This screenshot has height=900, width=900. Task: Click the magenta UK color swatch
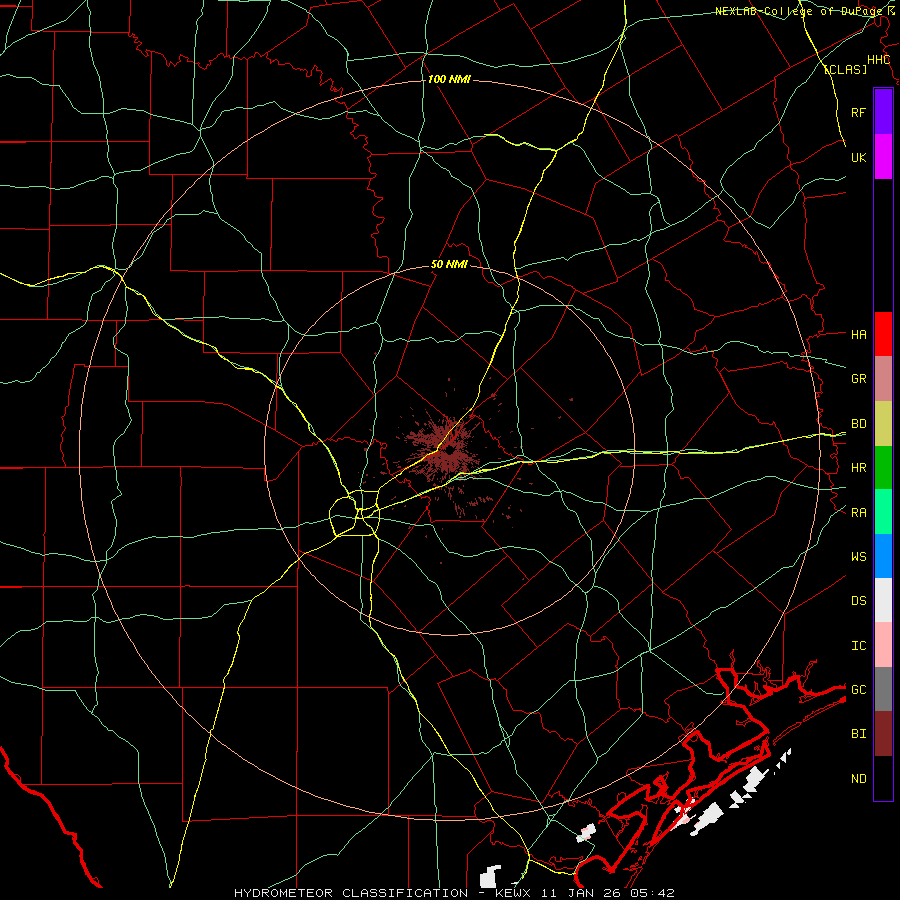pyautogui.click(x=883, y=157)
